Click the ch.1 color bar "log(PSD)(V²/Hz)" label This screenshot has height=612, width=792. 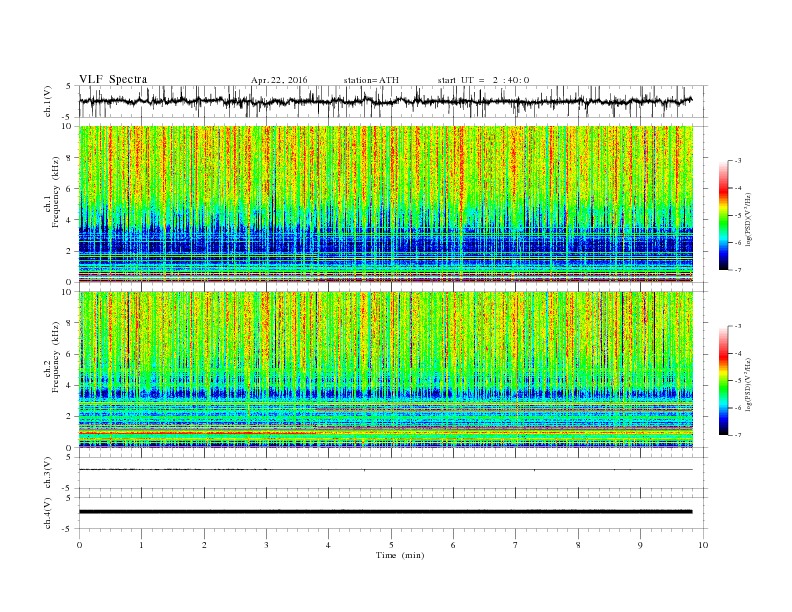[748, 218]
